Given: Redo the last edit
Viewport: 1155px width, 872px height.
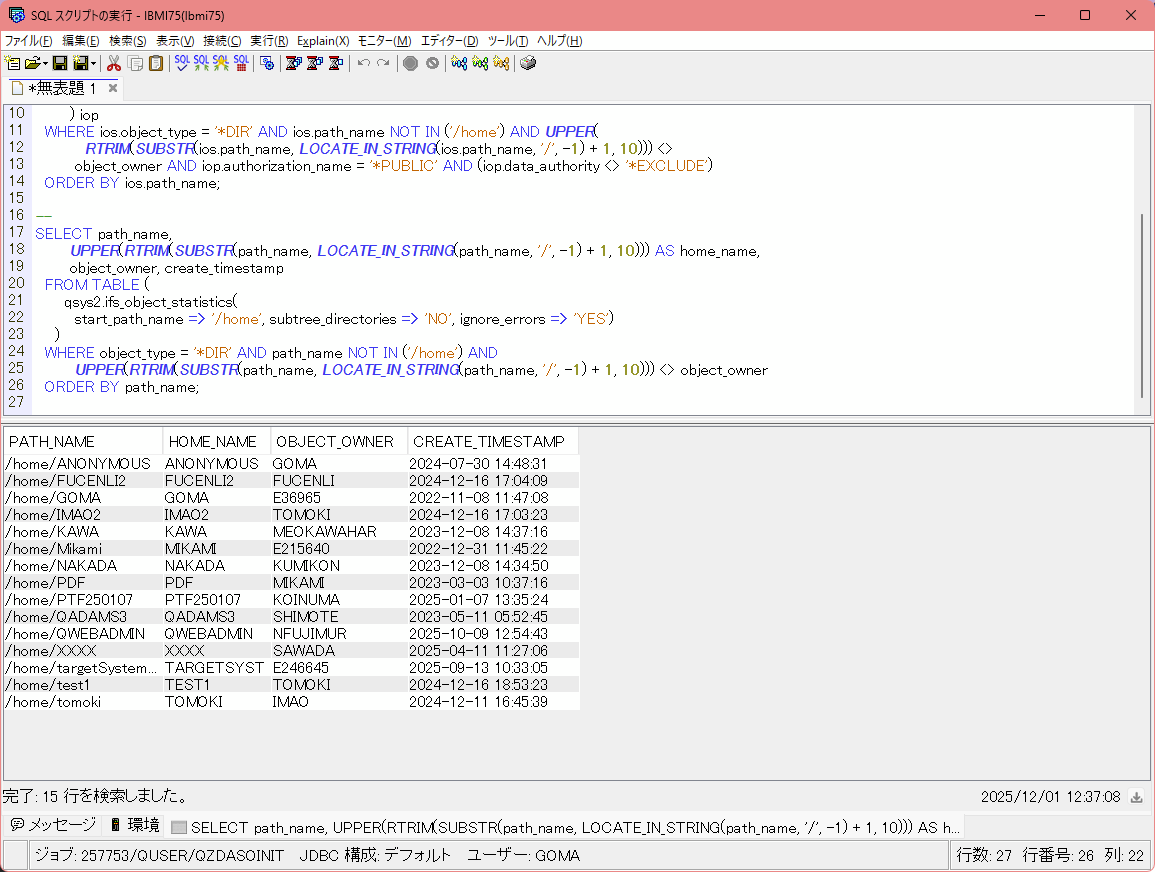Looking at the screenshot, I should pyautogui.click(x=383, y=63).
